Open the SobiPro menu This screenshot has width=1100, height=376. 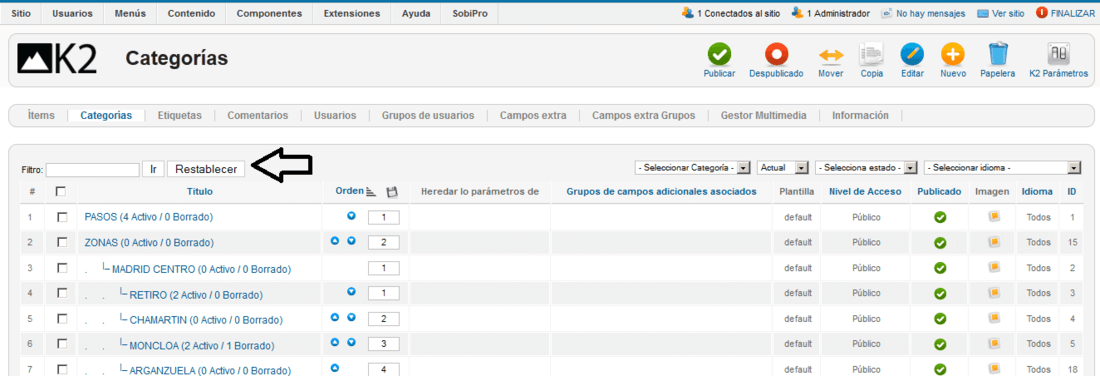click(470, 13)
